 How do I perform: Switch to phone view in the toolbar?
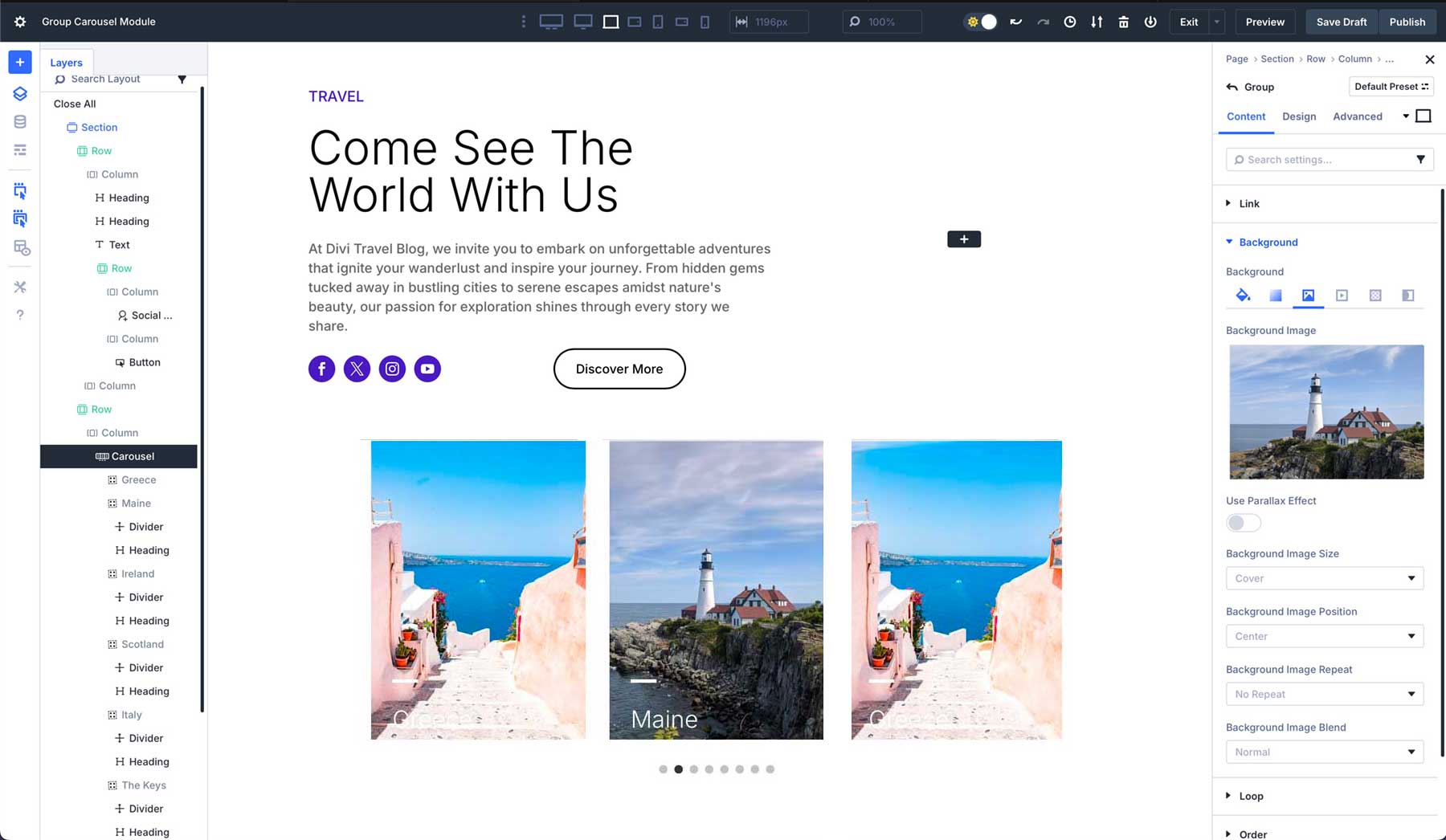[x=705, y=22]
